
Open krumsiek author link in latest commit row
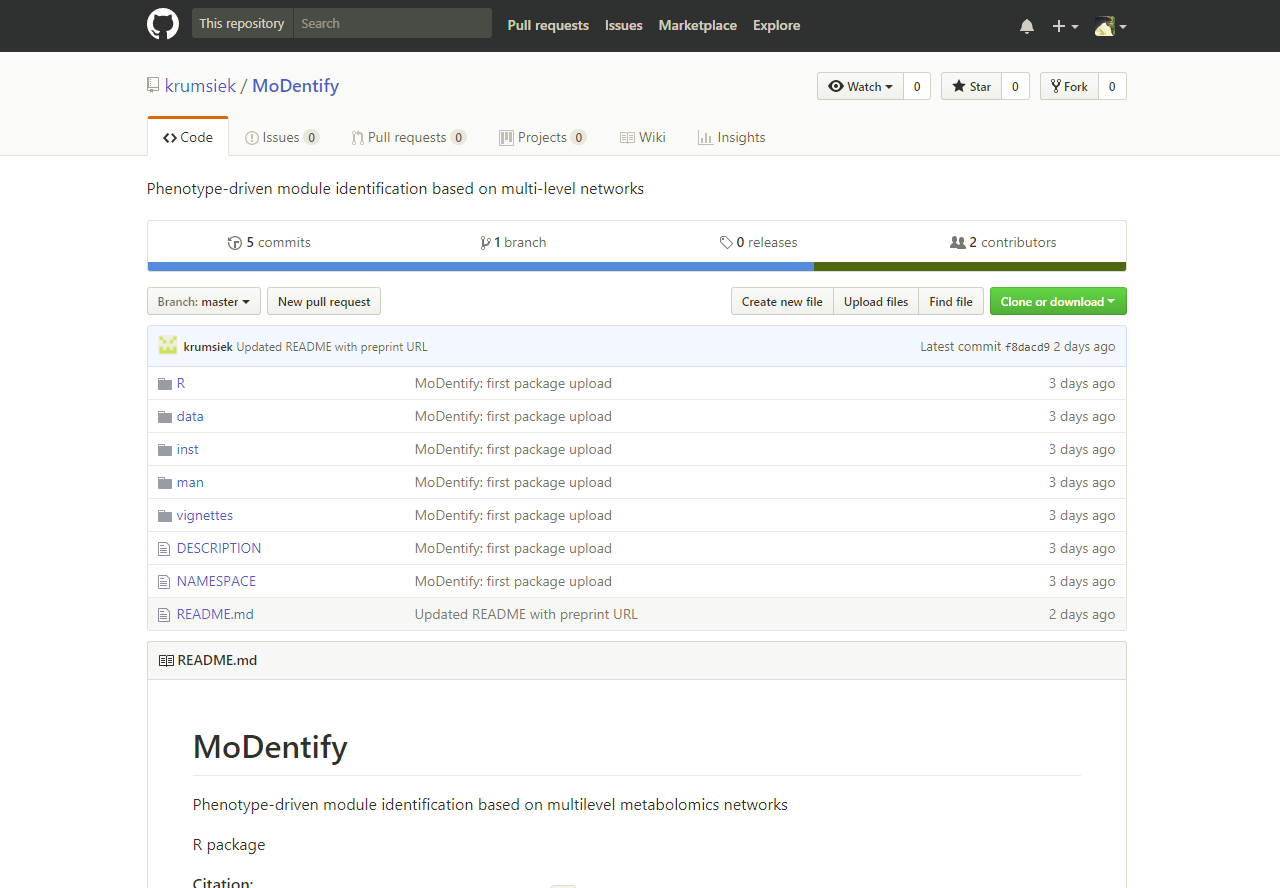tap(208, 346)
